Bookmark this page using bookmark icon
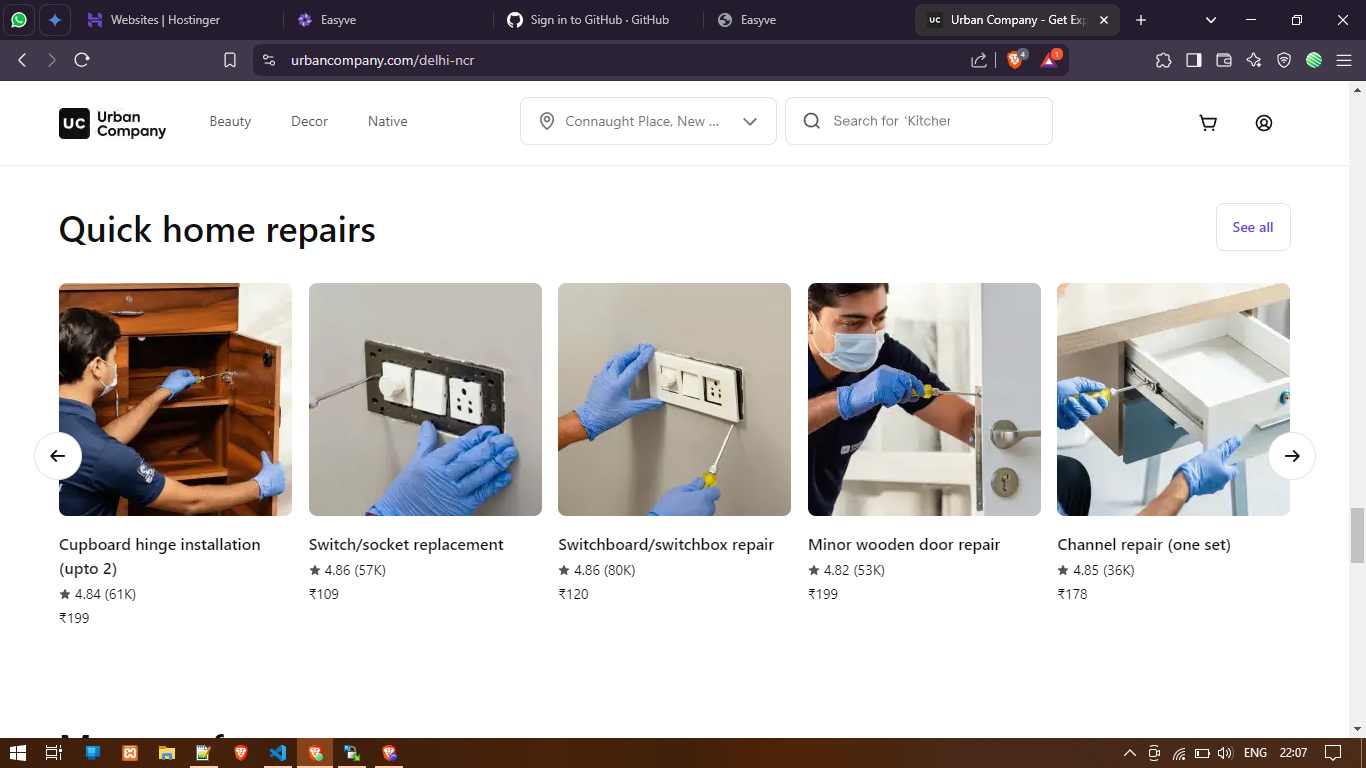The image size is (1366, 768). click(230, 60)
